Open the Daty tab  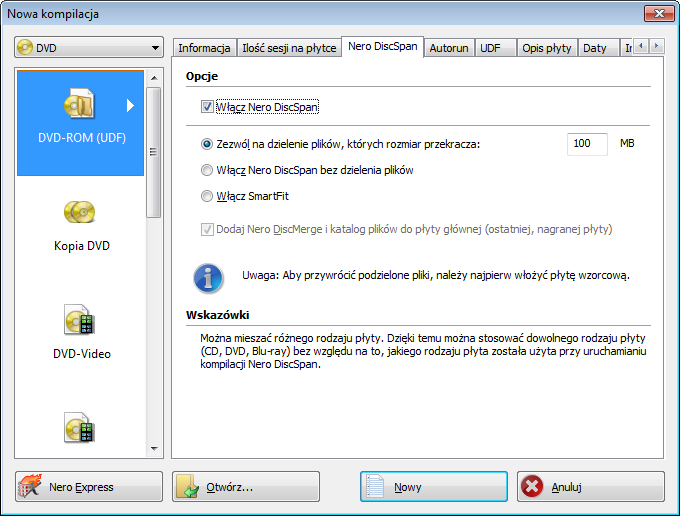(598, 48)
